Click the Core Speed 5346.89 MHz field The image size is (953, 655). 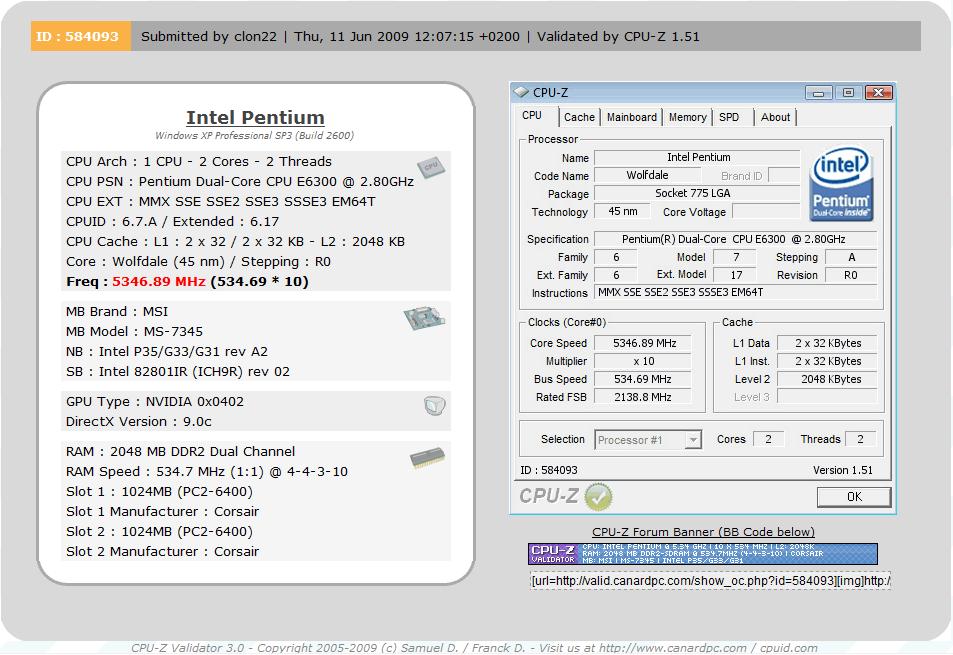(x=643, y=343)
